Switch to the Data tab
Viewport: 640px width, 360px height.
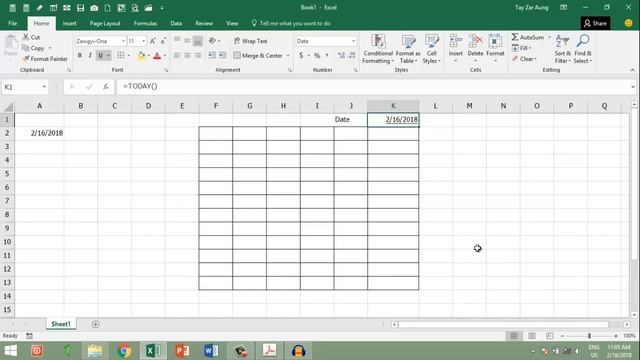(x=176, y=23)
